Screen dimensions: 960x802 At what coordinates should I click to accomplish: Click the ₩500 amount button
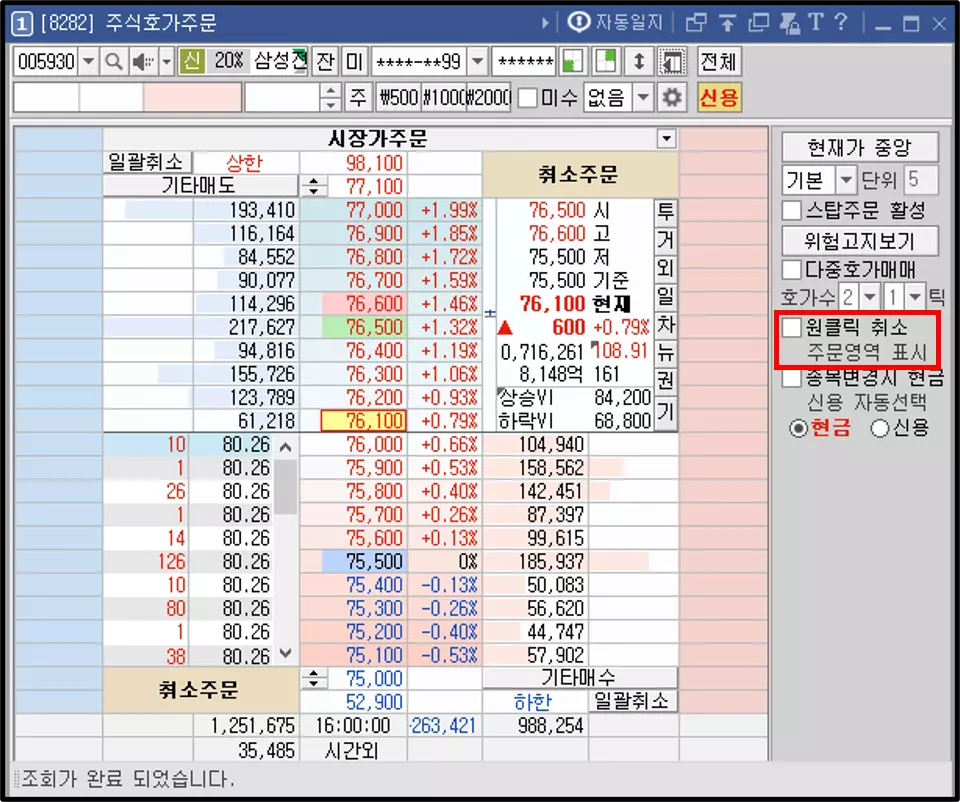tap(398, 98)
